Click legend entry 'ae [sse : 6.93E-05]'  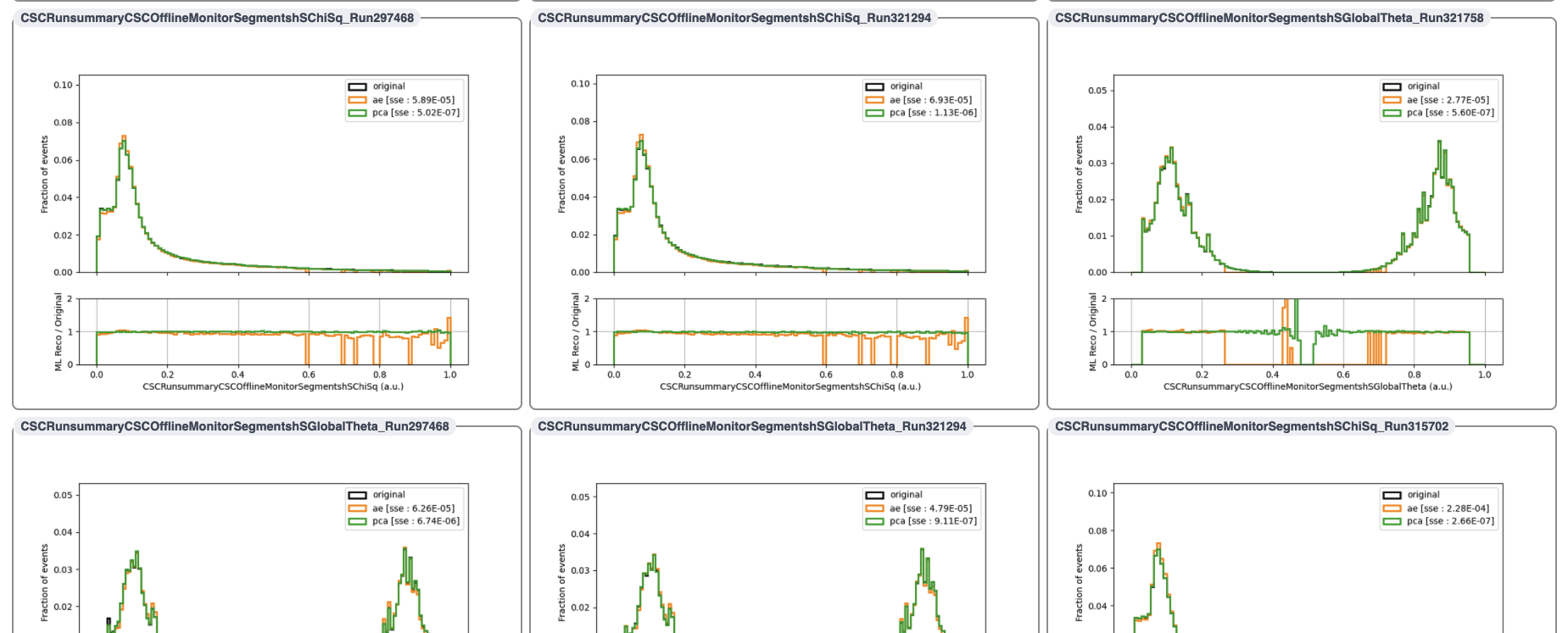point(930,100)
